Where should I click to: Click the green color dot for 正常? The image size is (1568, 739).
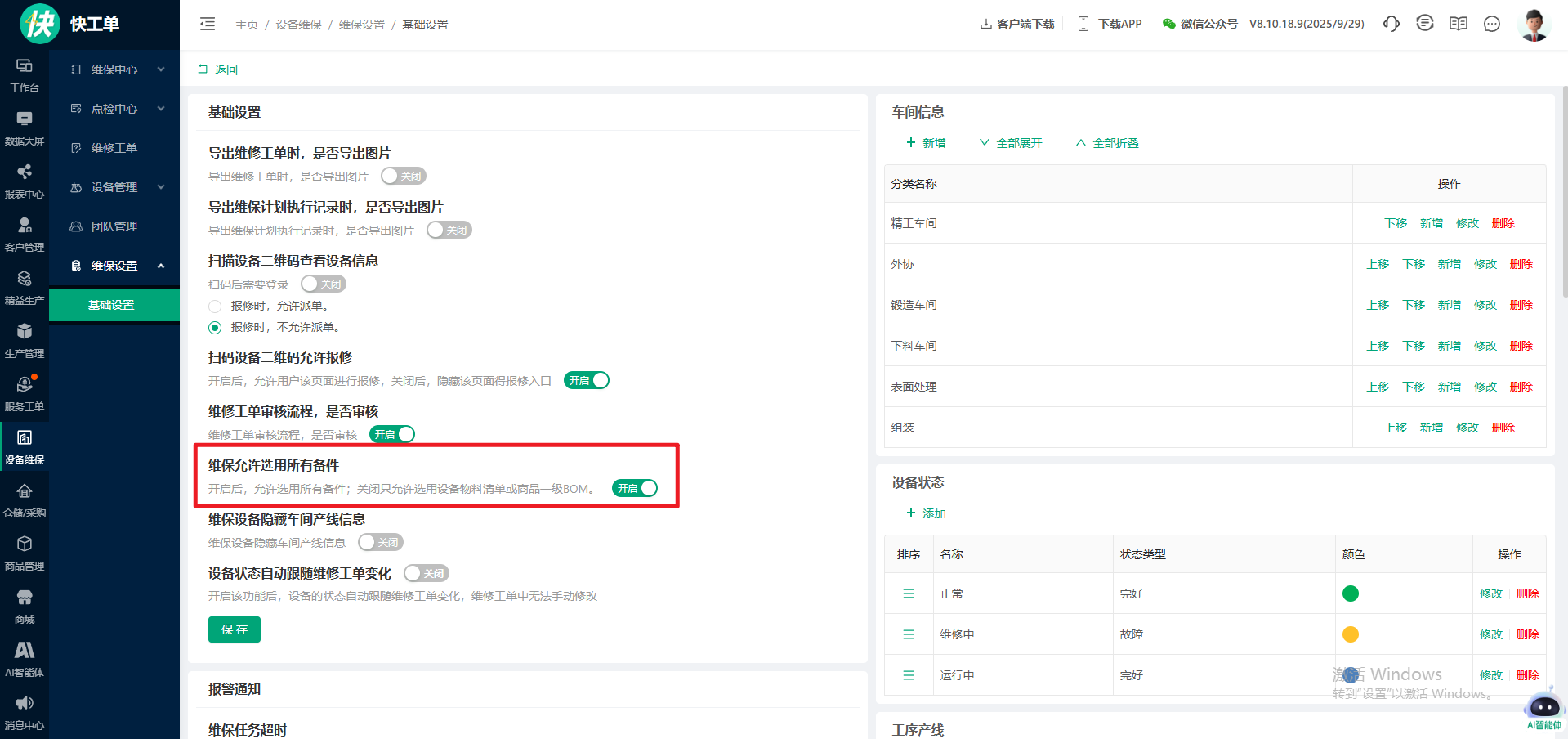click(1351, 593)
